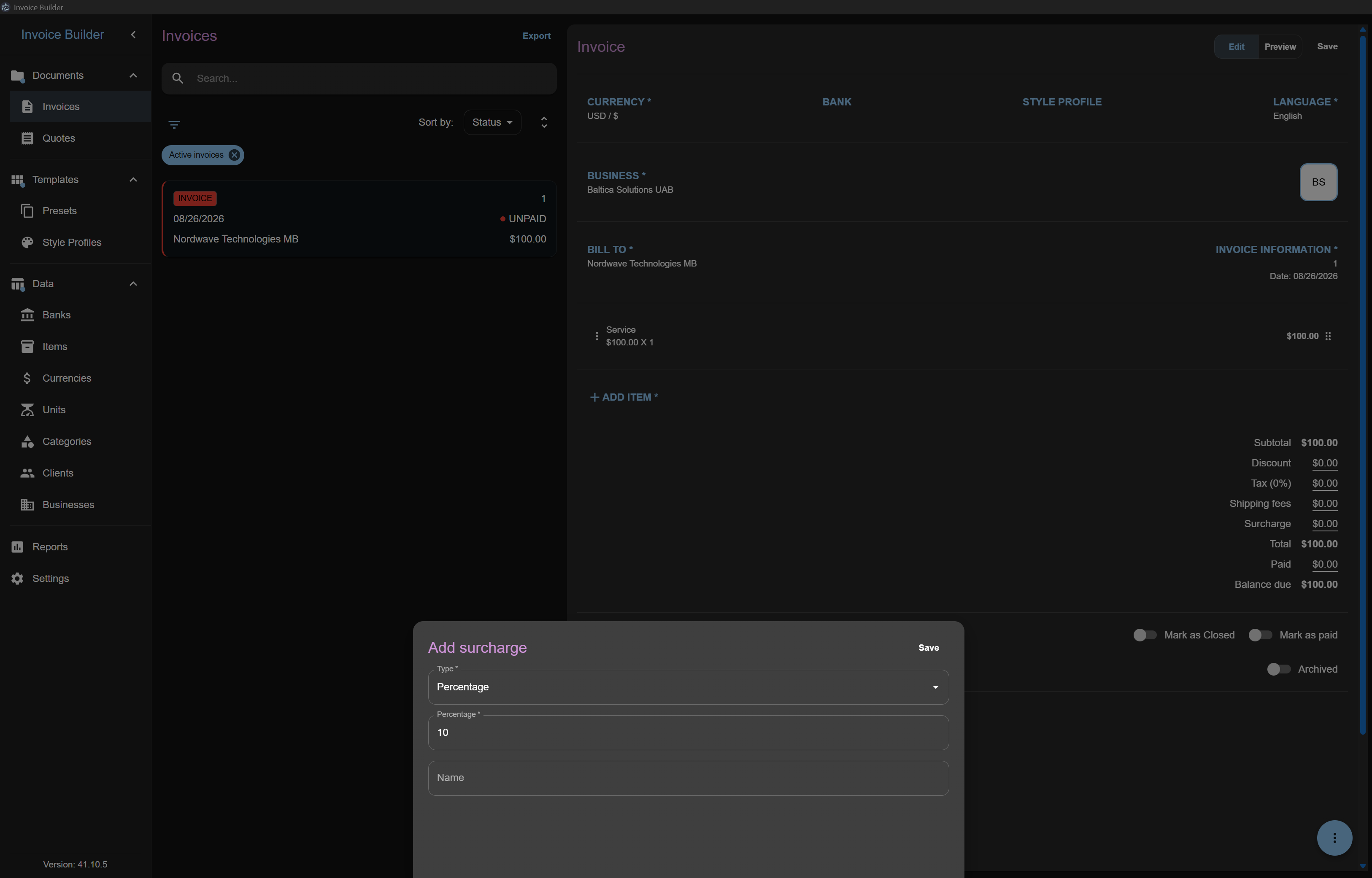Toggle the Archived switch
This screenshot has height=878, width=1372.
1278,669
